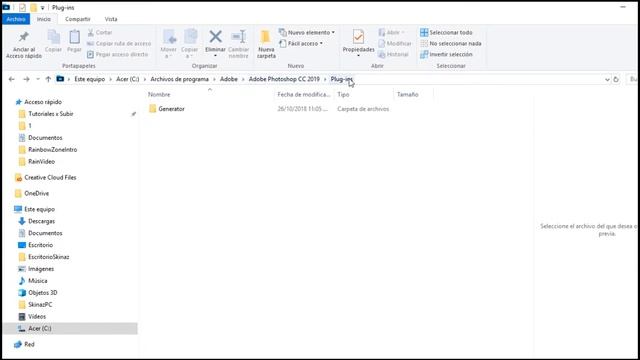Click Adobe Photoshop CC 2019 breadcrumb

[284, 79]
